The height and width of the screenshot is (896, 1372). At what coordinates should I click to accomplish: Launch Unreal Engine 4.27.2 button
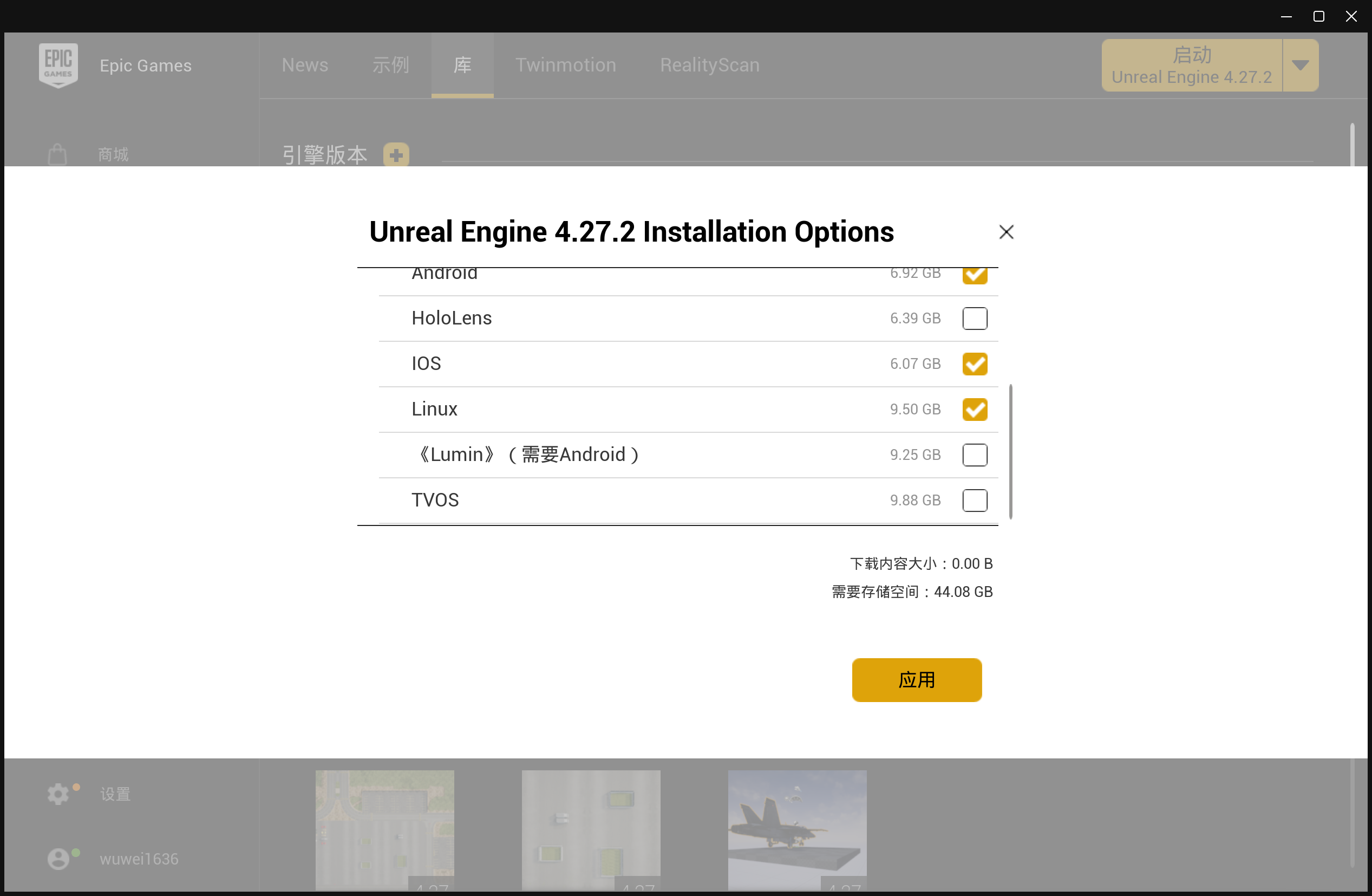coord(1191,65)
